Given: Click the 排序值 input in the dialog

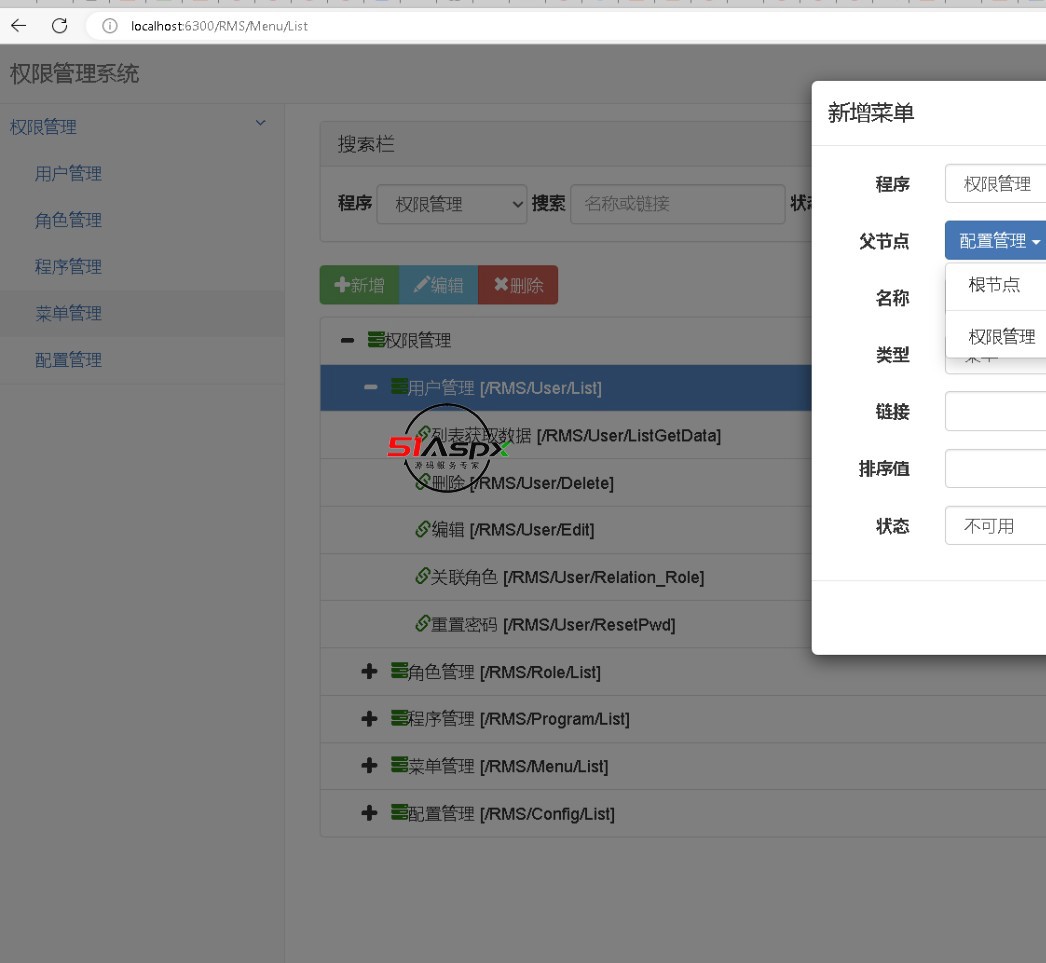Looking at the screenshot, I should tap(996, 468).
